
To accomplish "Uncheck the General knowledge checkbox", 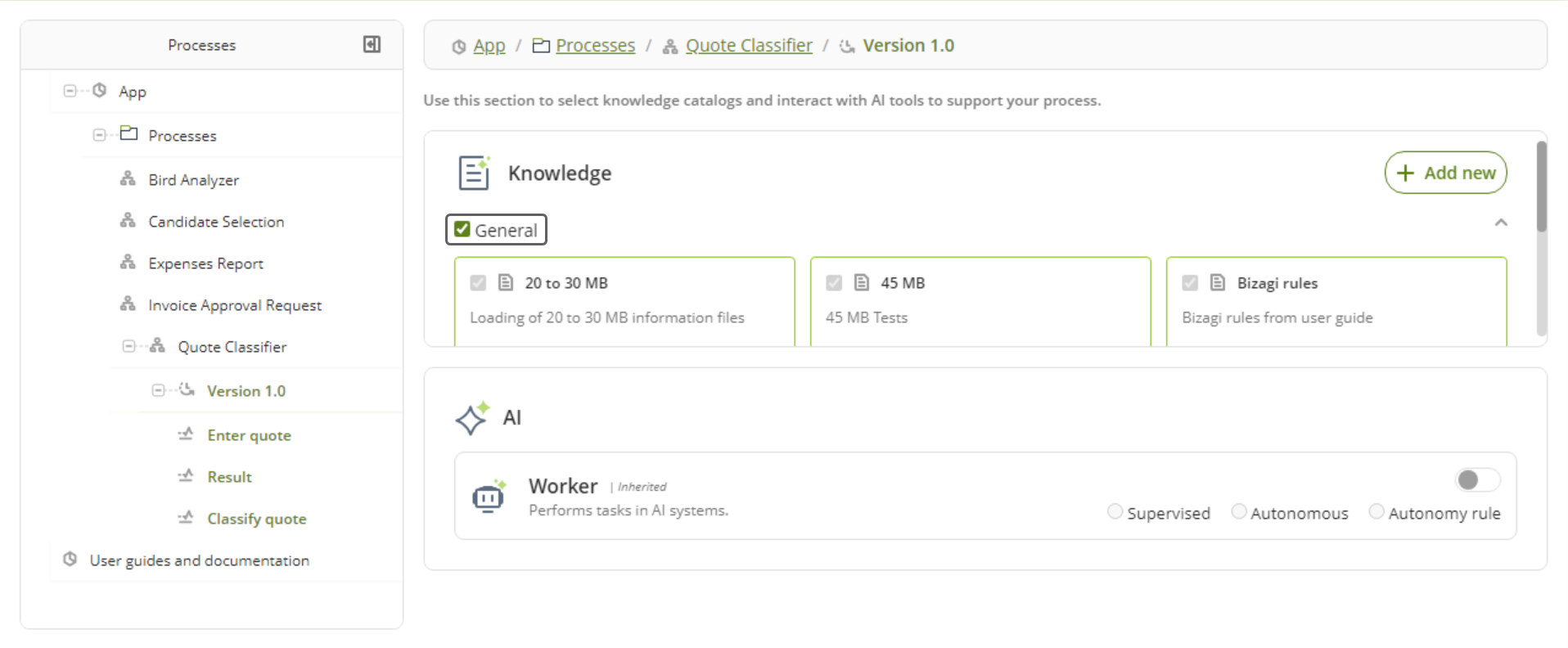I will tap(462, 230).
